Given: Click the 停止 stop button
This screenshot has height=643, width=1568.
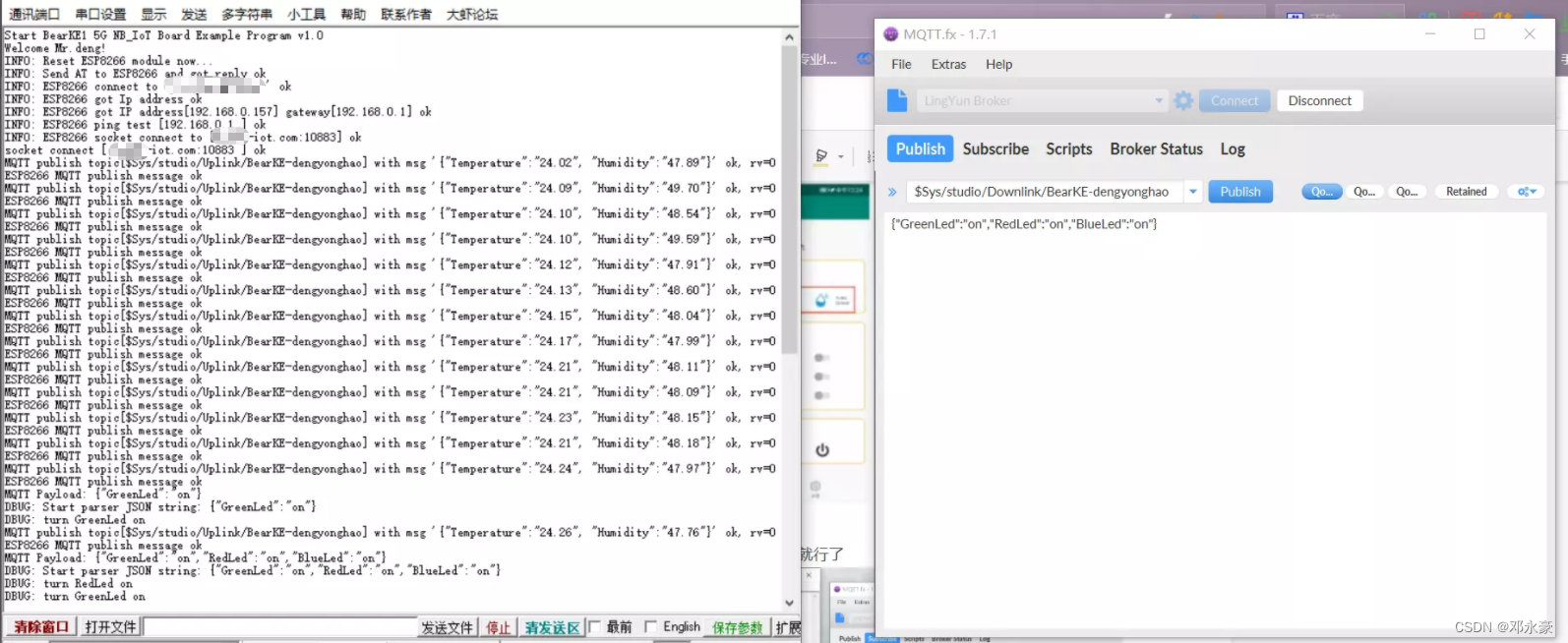Looking at the screenshot, I should point(499,627).
